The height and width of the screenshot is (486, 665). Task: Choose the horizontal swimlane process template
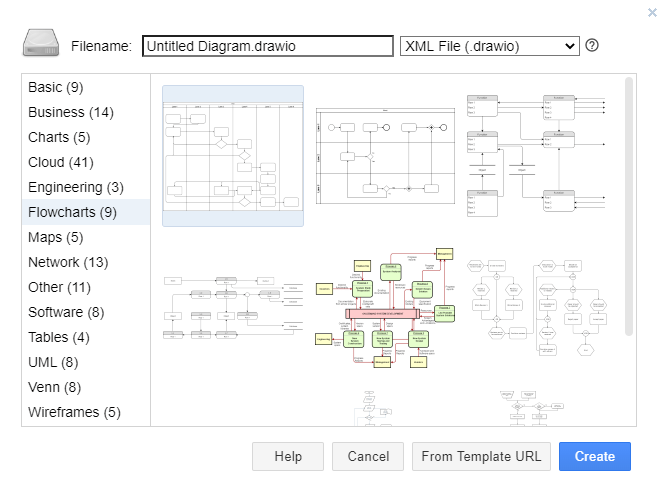tap(386, 156)
